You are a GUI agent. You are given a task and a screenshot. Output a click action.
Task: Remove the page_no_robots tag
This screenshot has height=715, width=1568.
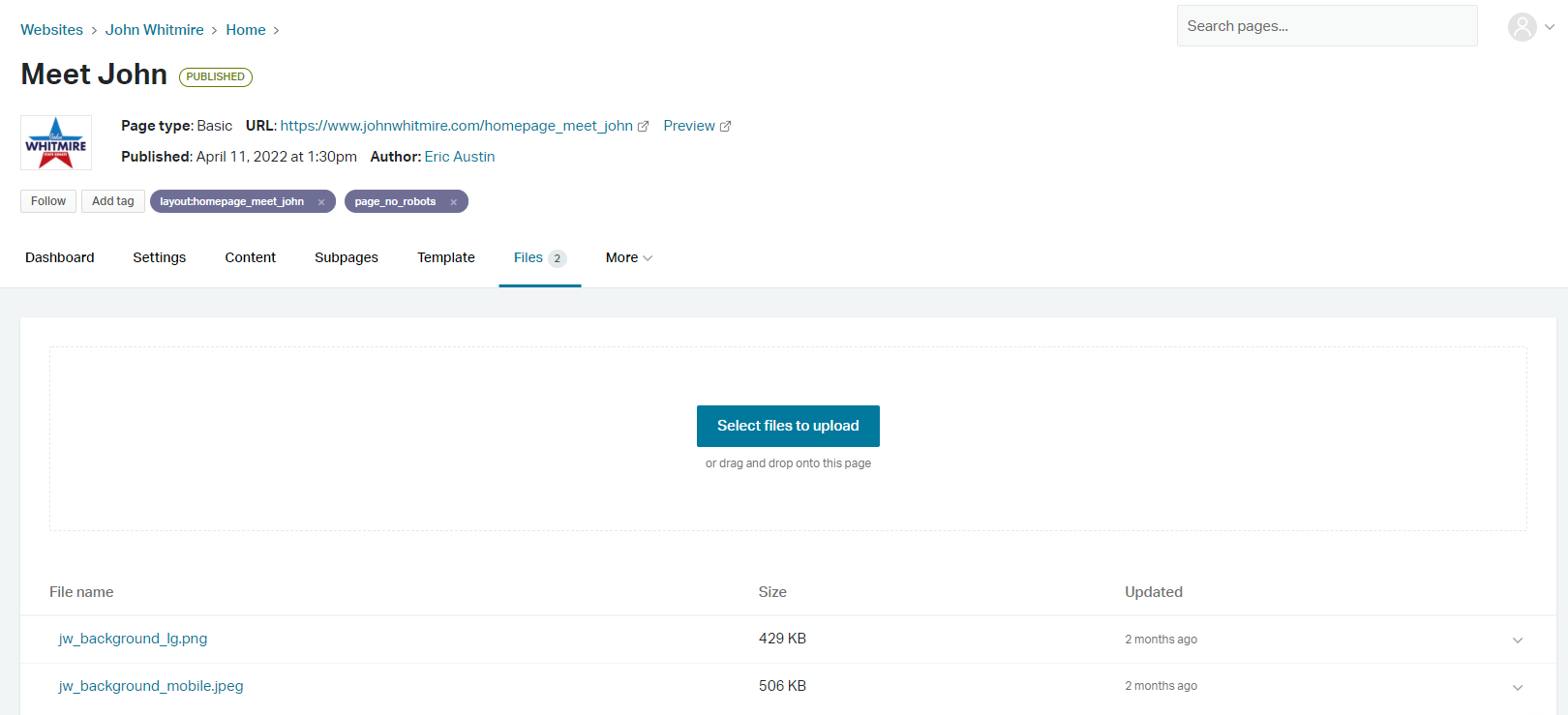pyautogui.click(x=453, y=202)
